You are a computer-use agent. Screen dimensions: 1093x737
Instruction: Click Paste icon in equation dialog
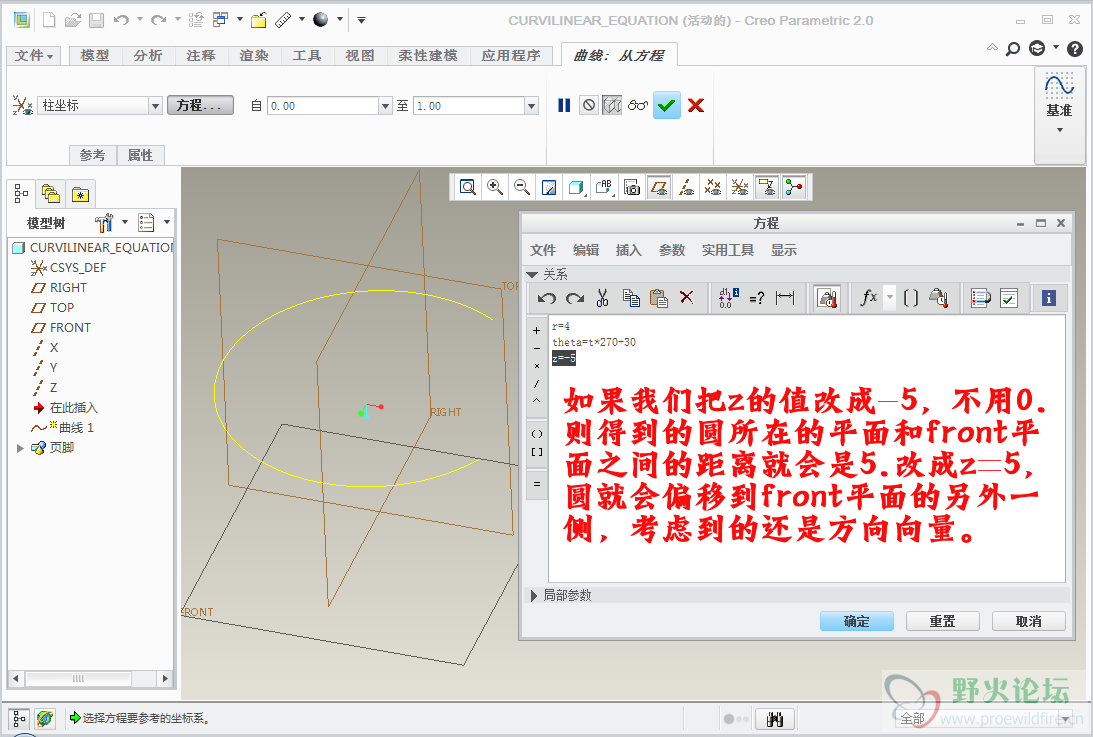659,298
